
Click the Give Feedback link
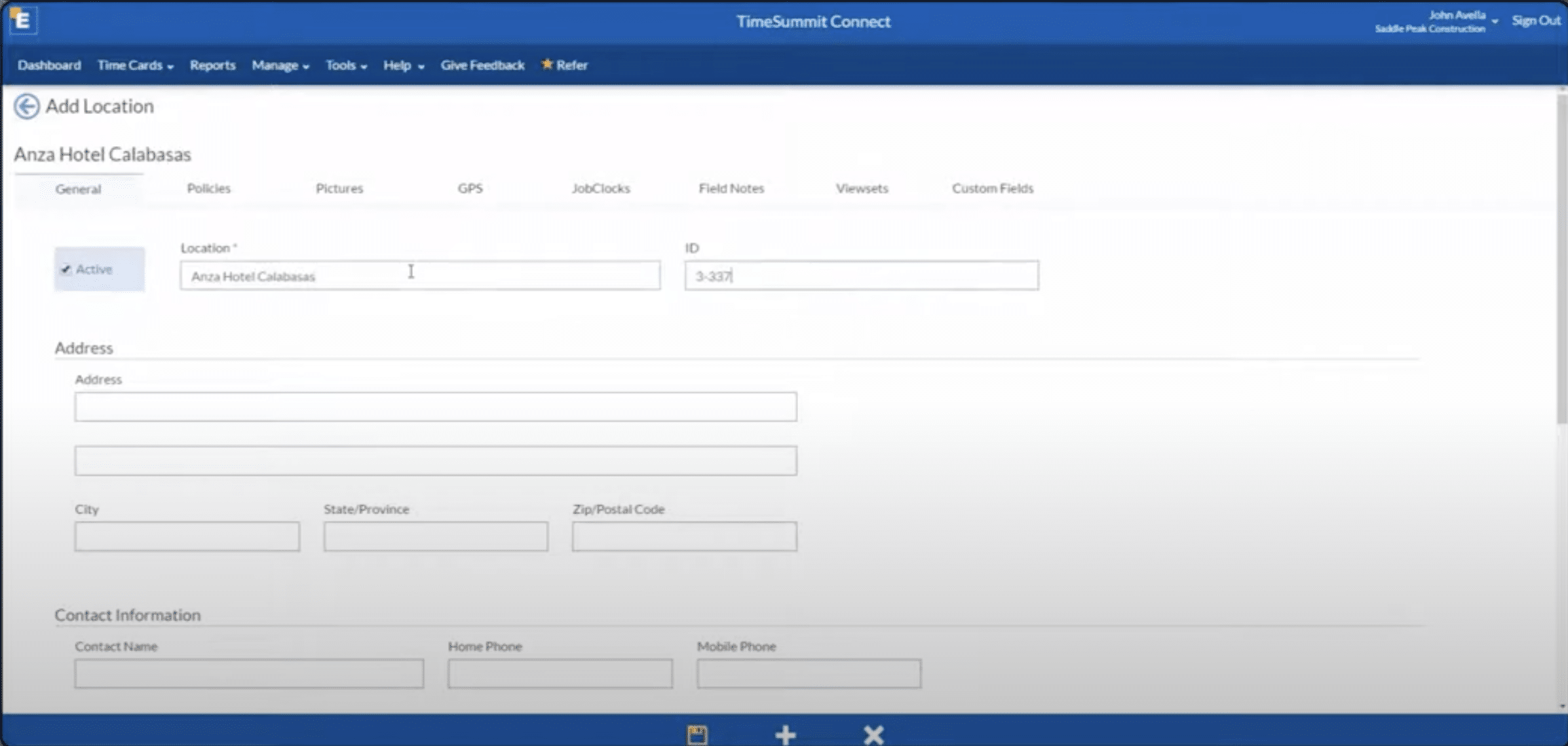(482, 65)
